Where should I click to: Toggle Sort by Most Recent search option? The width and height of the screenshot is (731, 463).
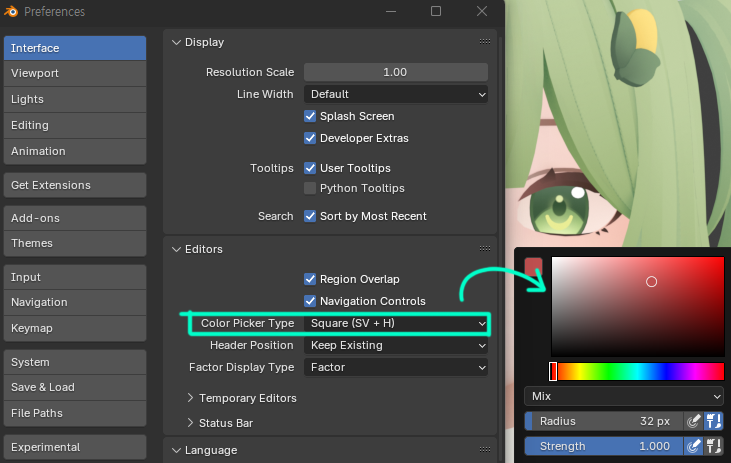click(x=310, y=216)
